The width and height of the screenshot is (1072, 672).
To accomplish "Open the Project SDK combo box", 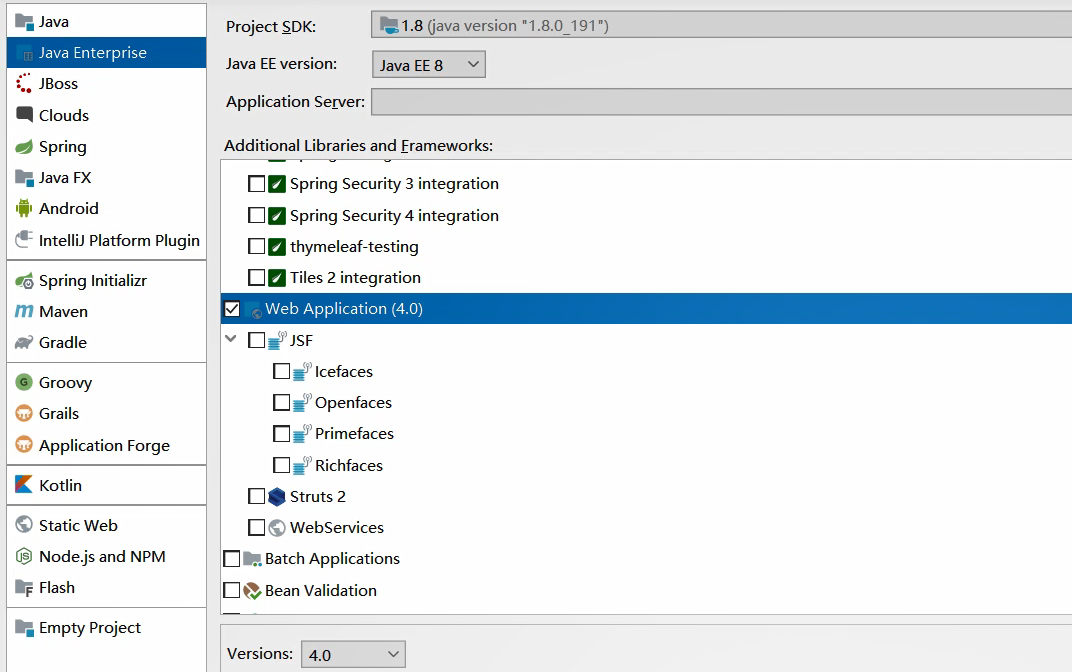I will (x=721, y=25).
